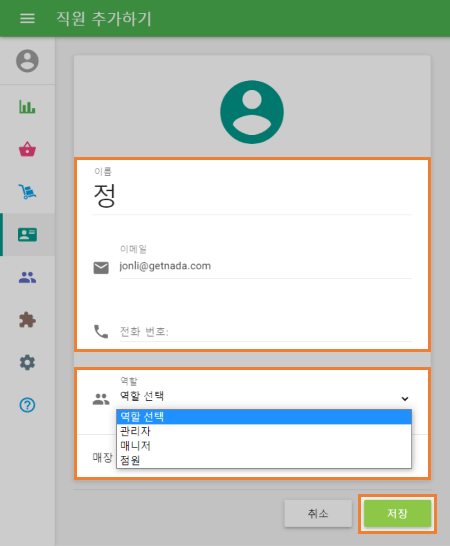Click the phone icon beside the phone number field

[101, 332]
